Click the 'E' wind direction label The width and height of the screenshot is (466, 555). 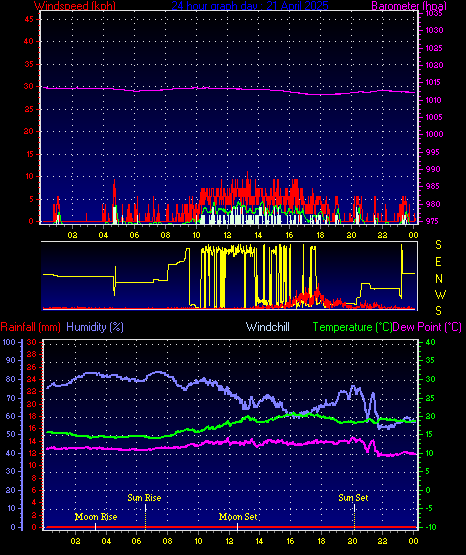coord(438,262)
